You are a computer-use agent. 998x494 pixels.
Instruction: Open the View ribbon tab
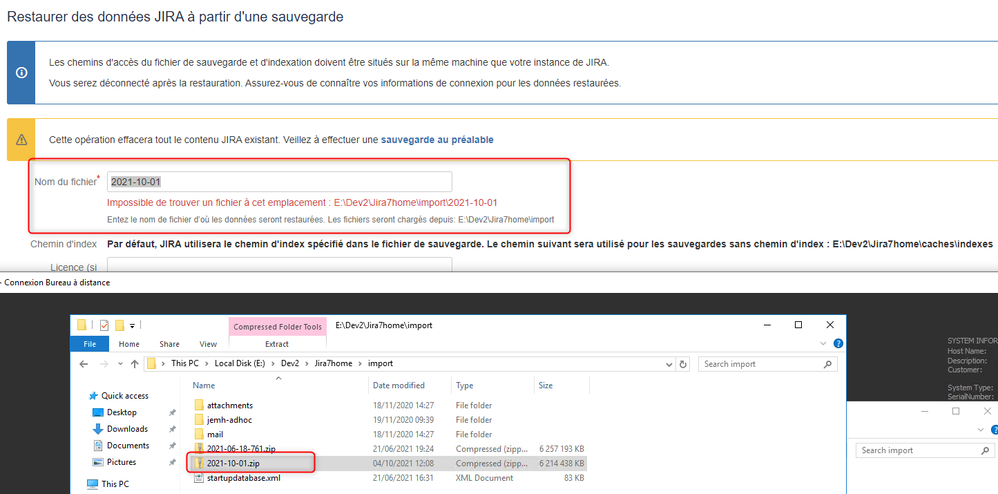point(208,344)
